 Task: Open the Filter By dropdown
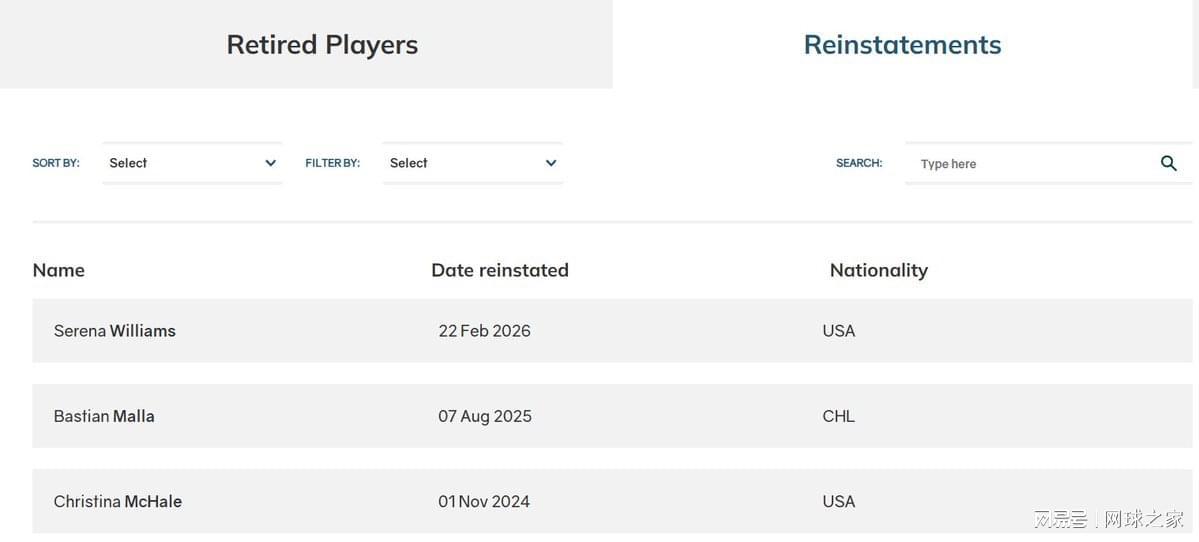point(472,163)
